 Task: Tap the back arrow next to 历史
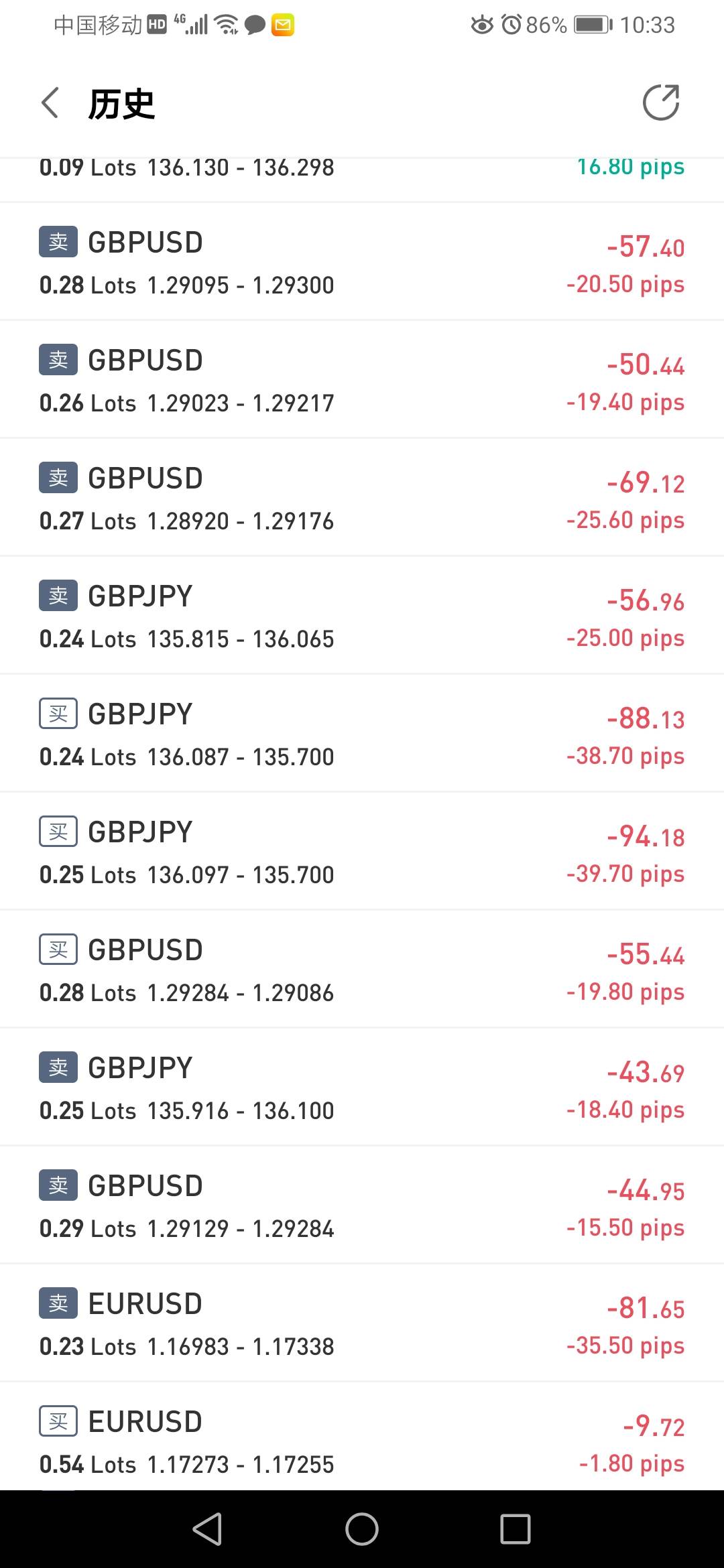point(50,103)
